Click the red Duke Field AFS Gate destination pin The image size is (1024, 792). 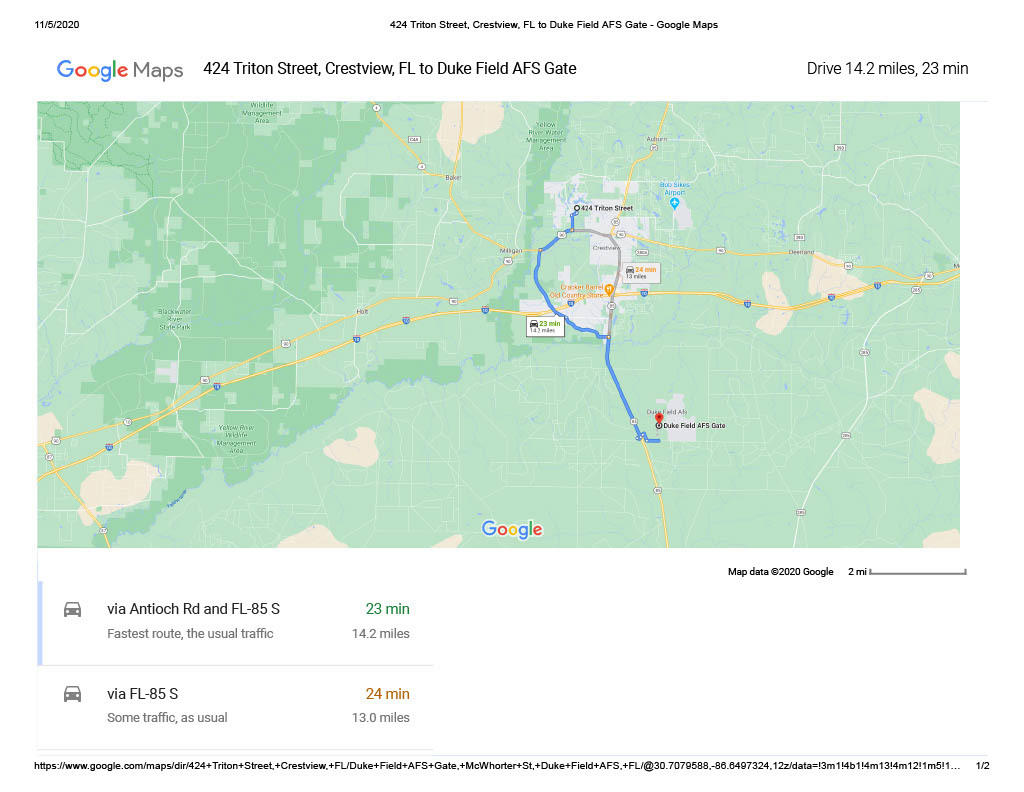point(658,419)
